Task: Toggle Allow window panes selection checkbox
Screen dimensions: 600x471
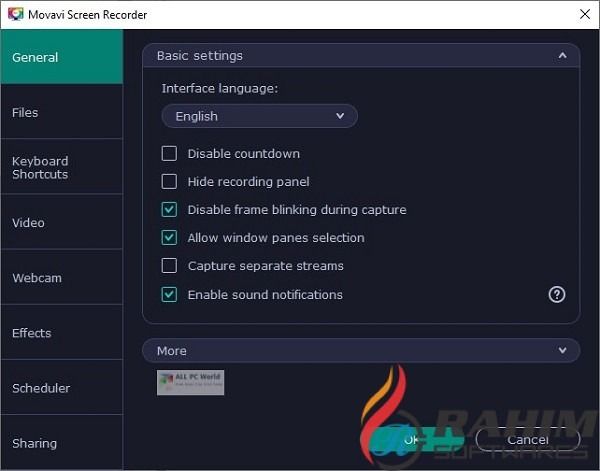Action: (x=169, y=238)
